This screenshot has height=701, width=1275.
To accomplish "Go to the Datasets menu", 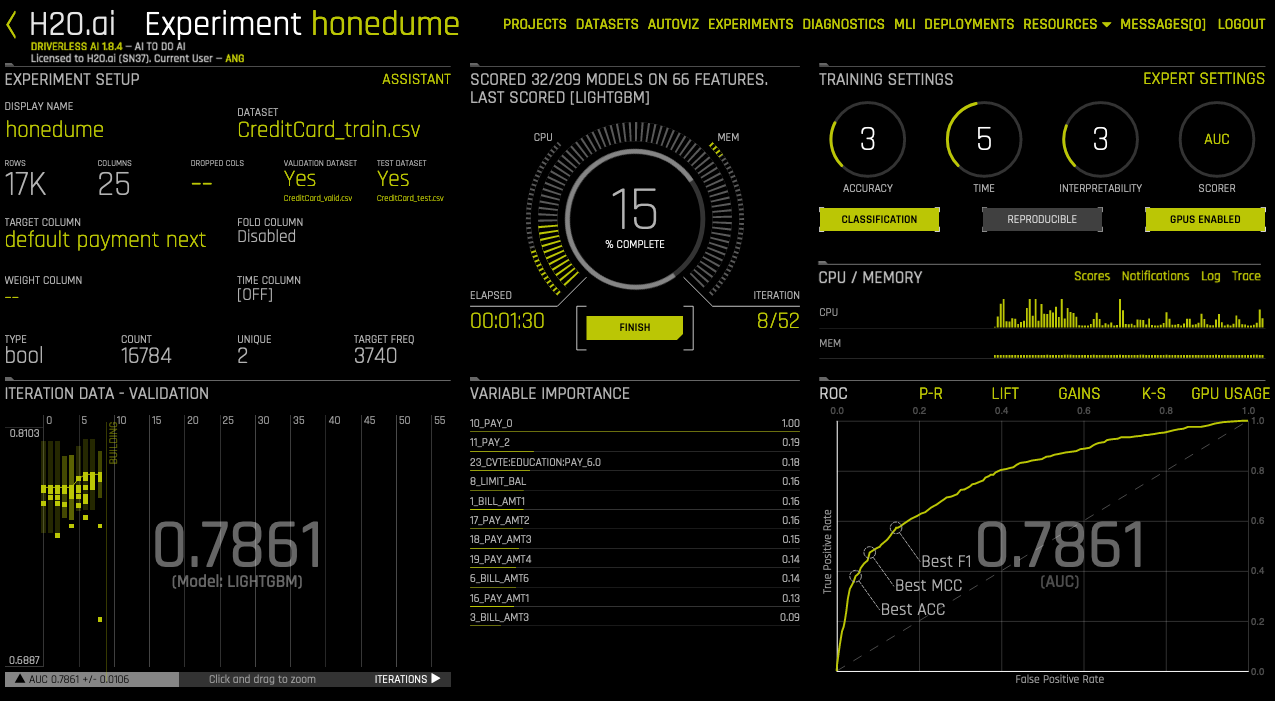I will (607, 24).
